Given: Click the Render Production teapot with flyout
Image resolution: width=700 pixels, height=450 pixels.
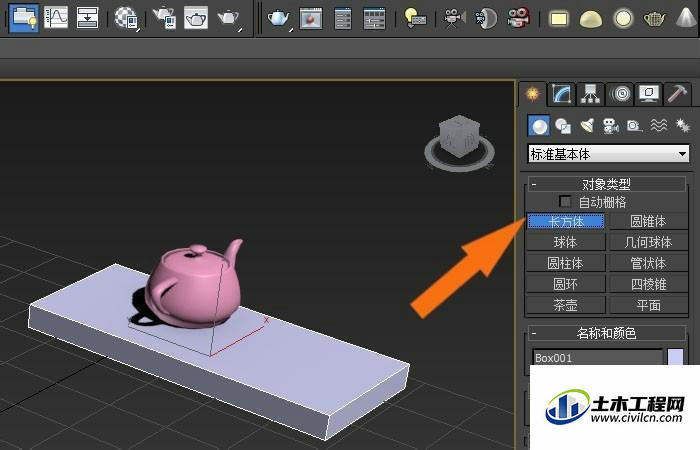Looking at the screenshot, I should [229, 18].
